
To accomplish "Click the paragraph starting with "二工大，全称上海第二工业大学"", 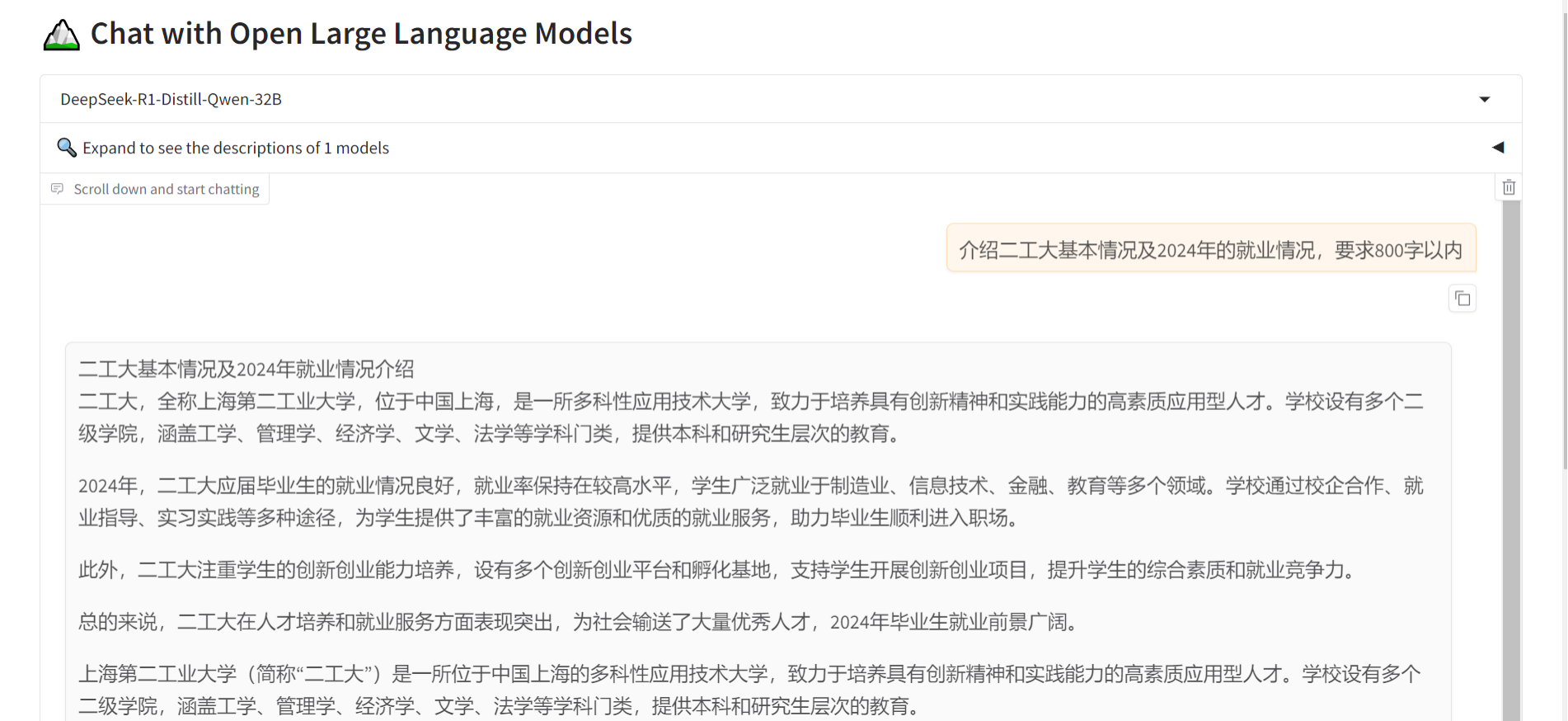I will click(x=750, y=417).
